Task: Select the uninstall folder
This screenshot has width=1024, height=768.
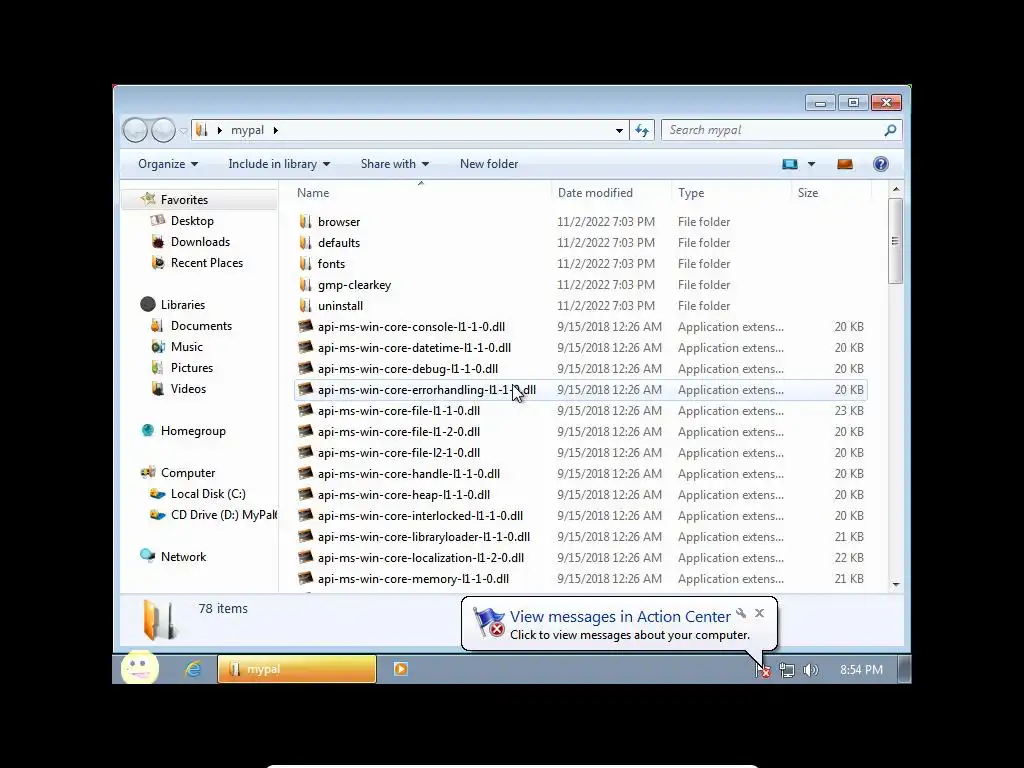Action: [340, 306]
